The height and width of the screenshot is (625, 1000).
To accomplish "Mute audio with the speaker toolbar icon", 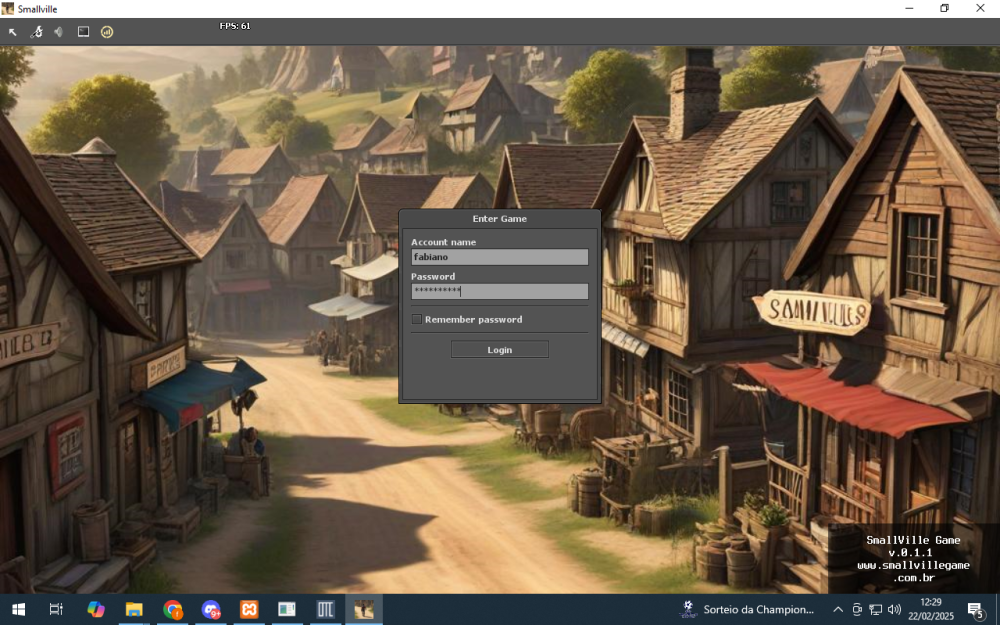I will 59,32.
